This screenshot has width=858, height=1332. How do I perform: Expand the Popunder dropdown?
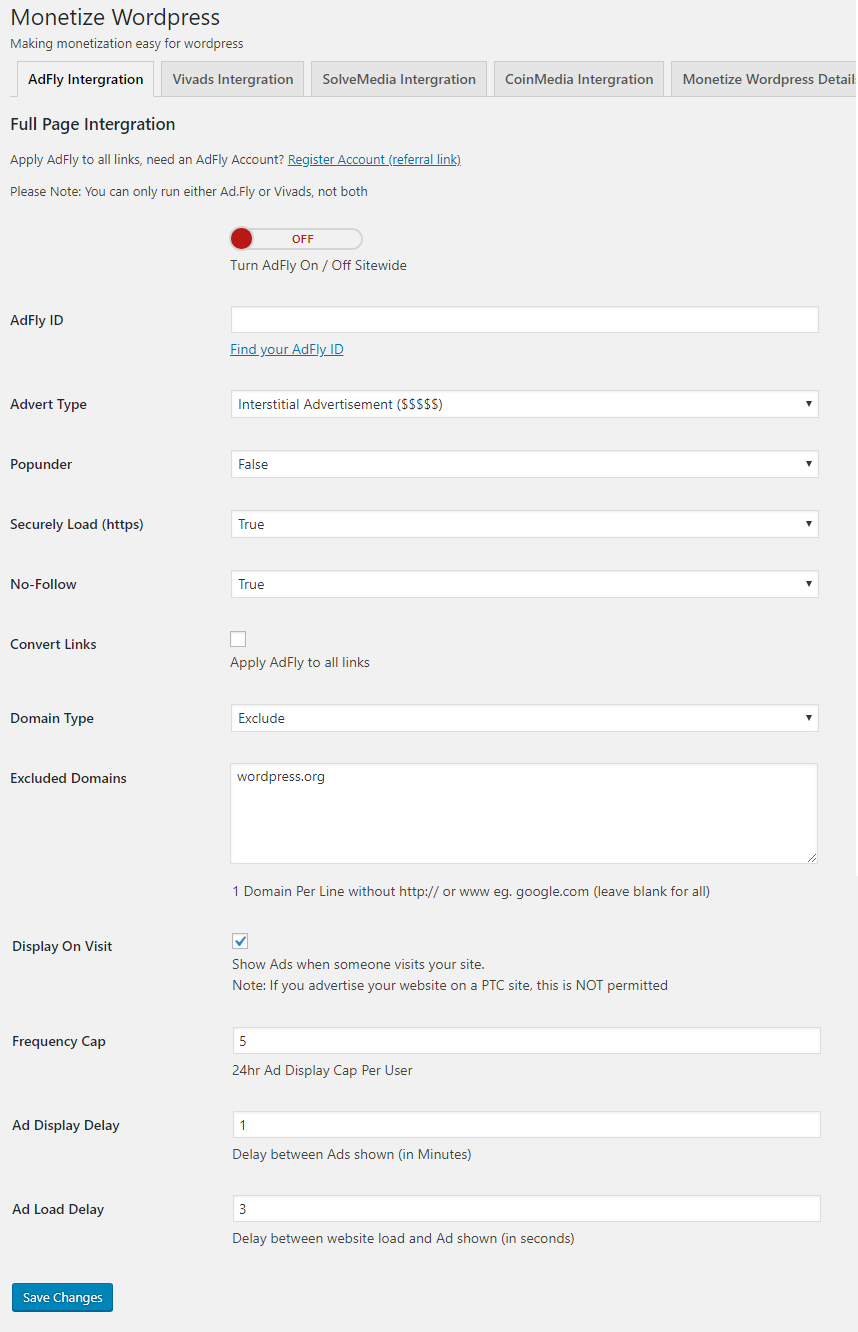click(x=524, y=464)
